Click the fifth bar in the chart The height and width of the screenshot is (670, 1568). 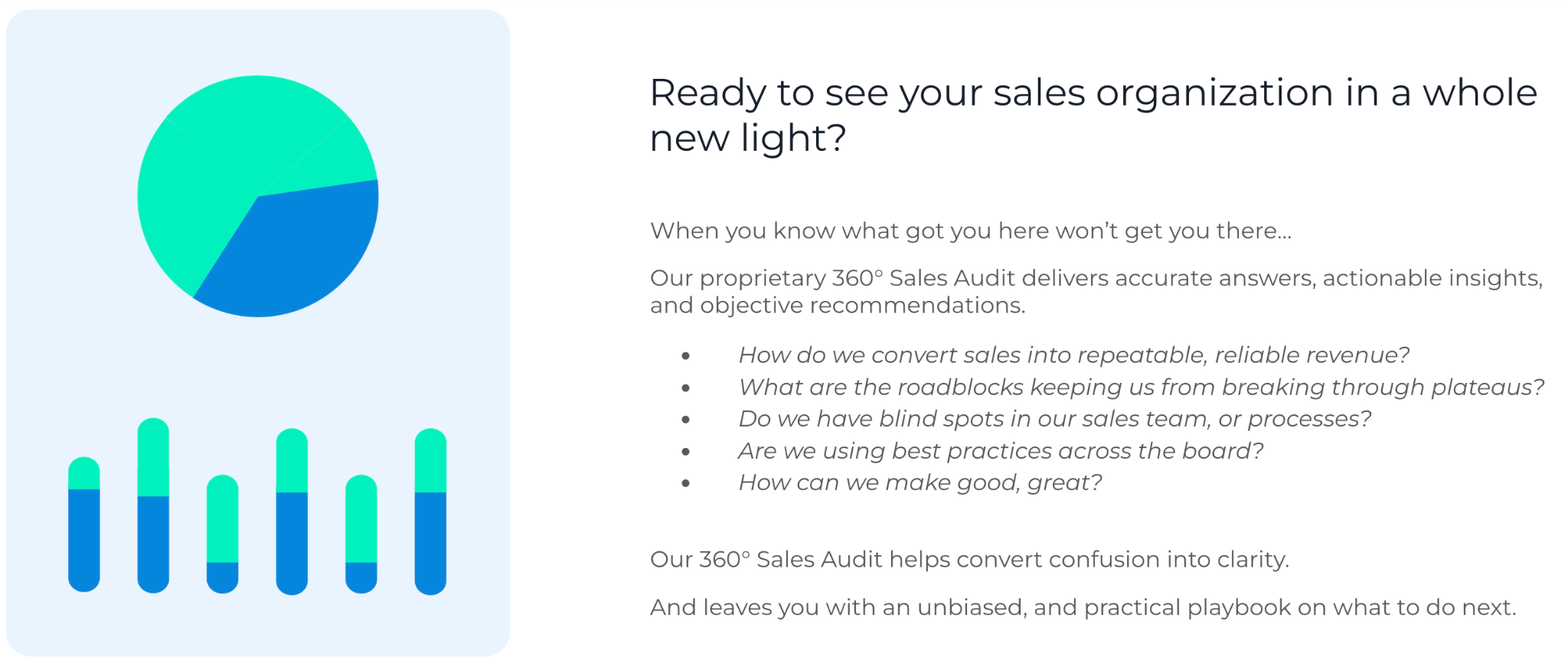(361, 534)
